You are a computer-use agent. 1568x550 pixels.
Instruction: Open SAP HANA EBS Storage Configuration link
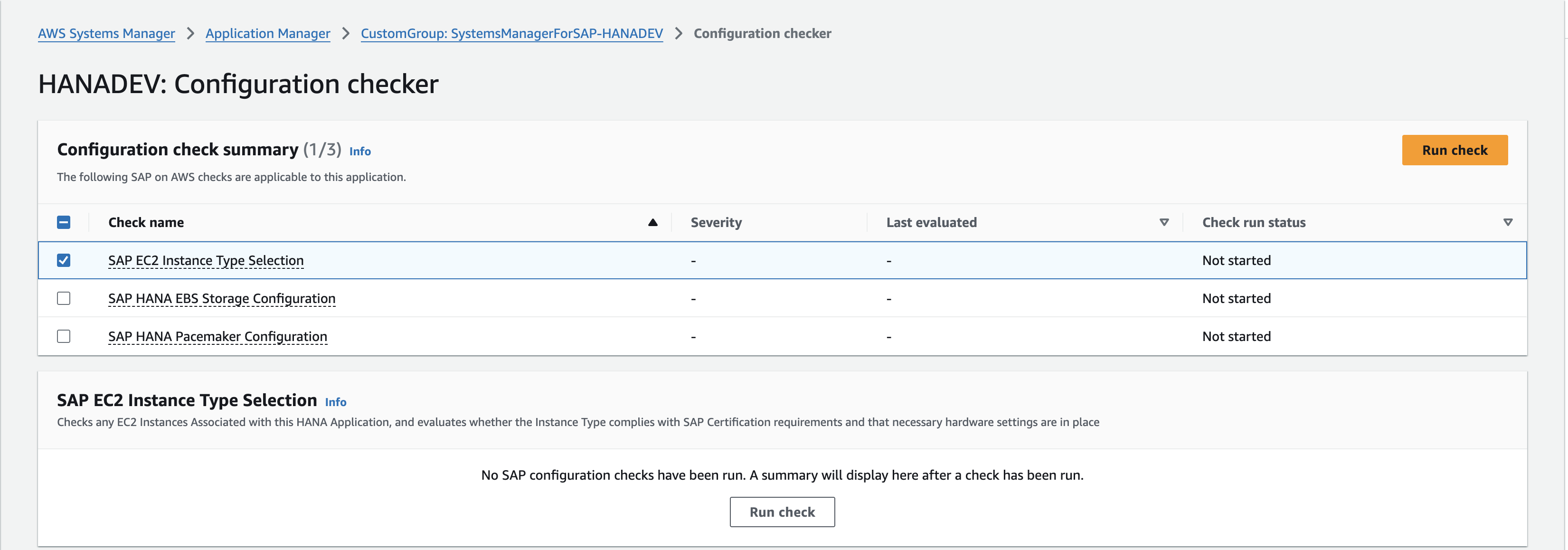[x=222, y=298]
